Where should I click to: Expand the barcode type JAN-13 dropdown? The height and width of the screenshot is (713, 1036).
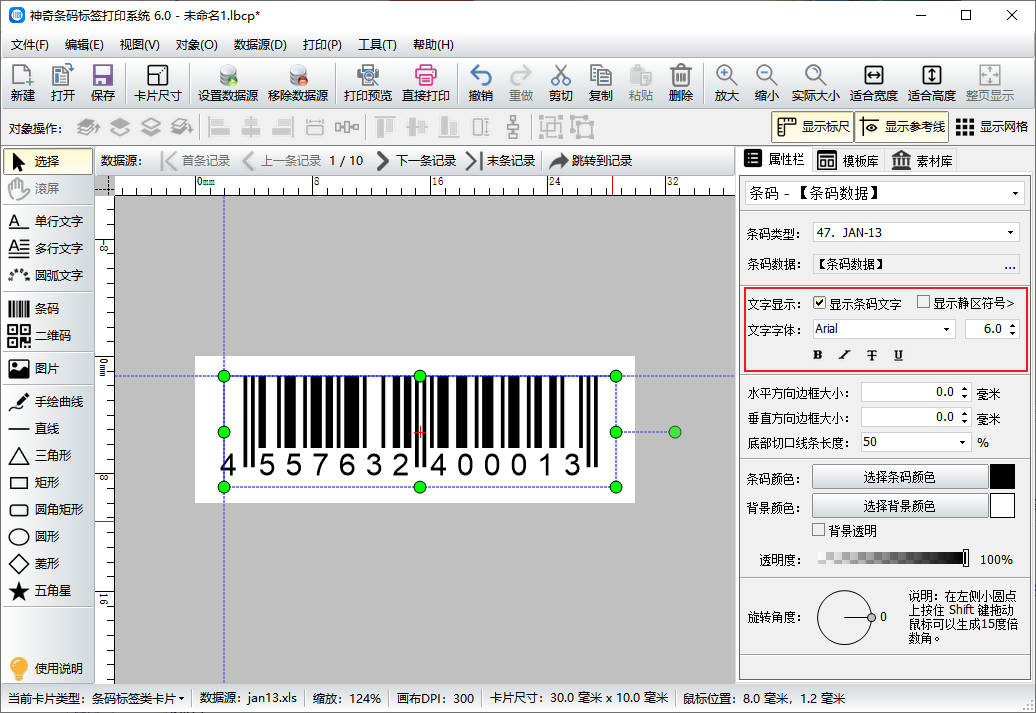tap(1010, 233)
